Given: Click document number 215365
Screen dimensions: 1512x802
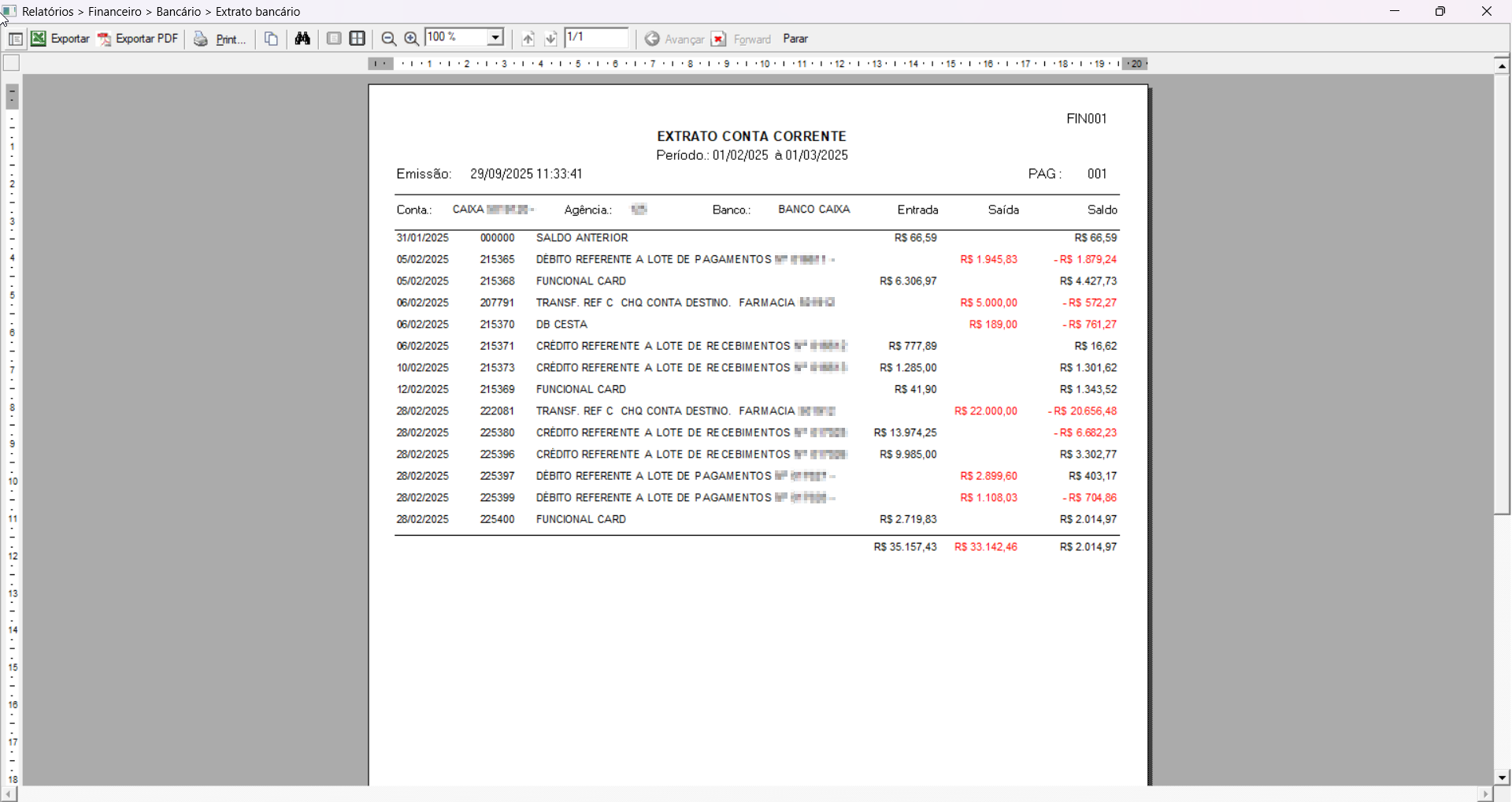Looking at the screenshot, I should tap(498, 260).
